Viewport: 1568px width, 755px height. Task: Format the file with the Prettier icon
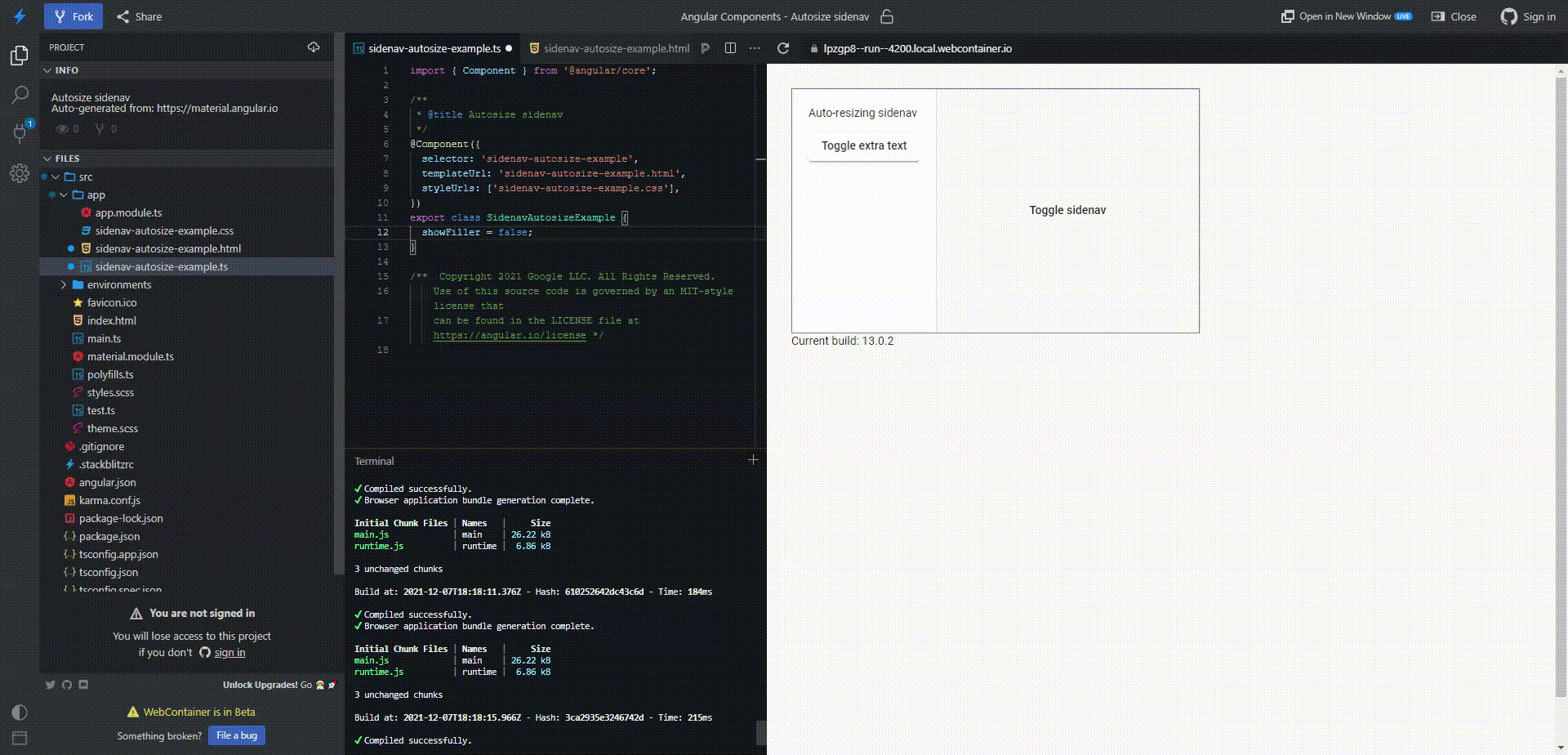coord(704,48)
